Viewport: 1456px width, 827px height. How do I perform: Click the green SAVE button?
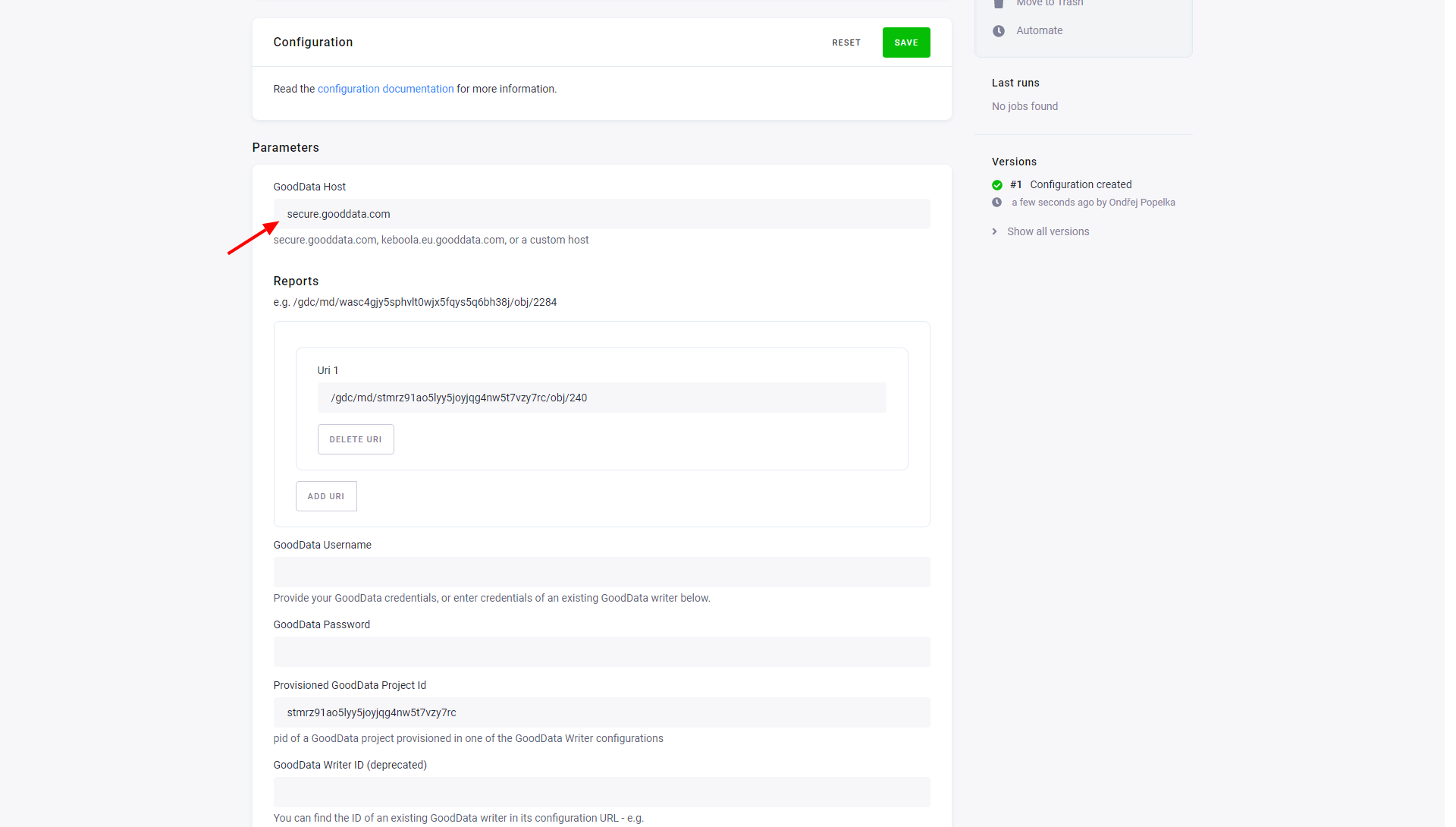click(906, 42)
